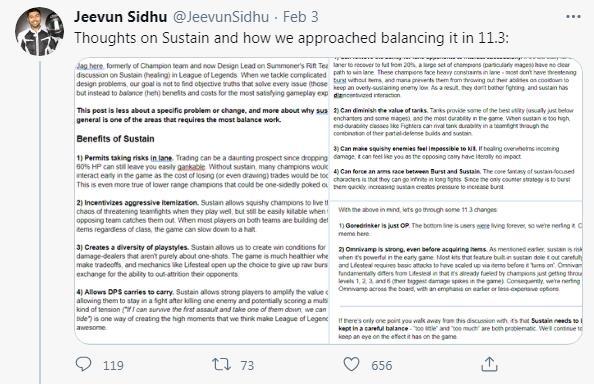The width and height of the screenshot is (594, 389).
Task: Like the tweet with heart icon
Action: pyautogui.click(x=351, y=364)
